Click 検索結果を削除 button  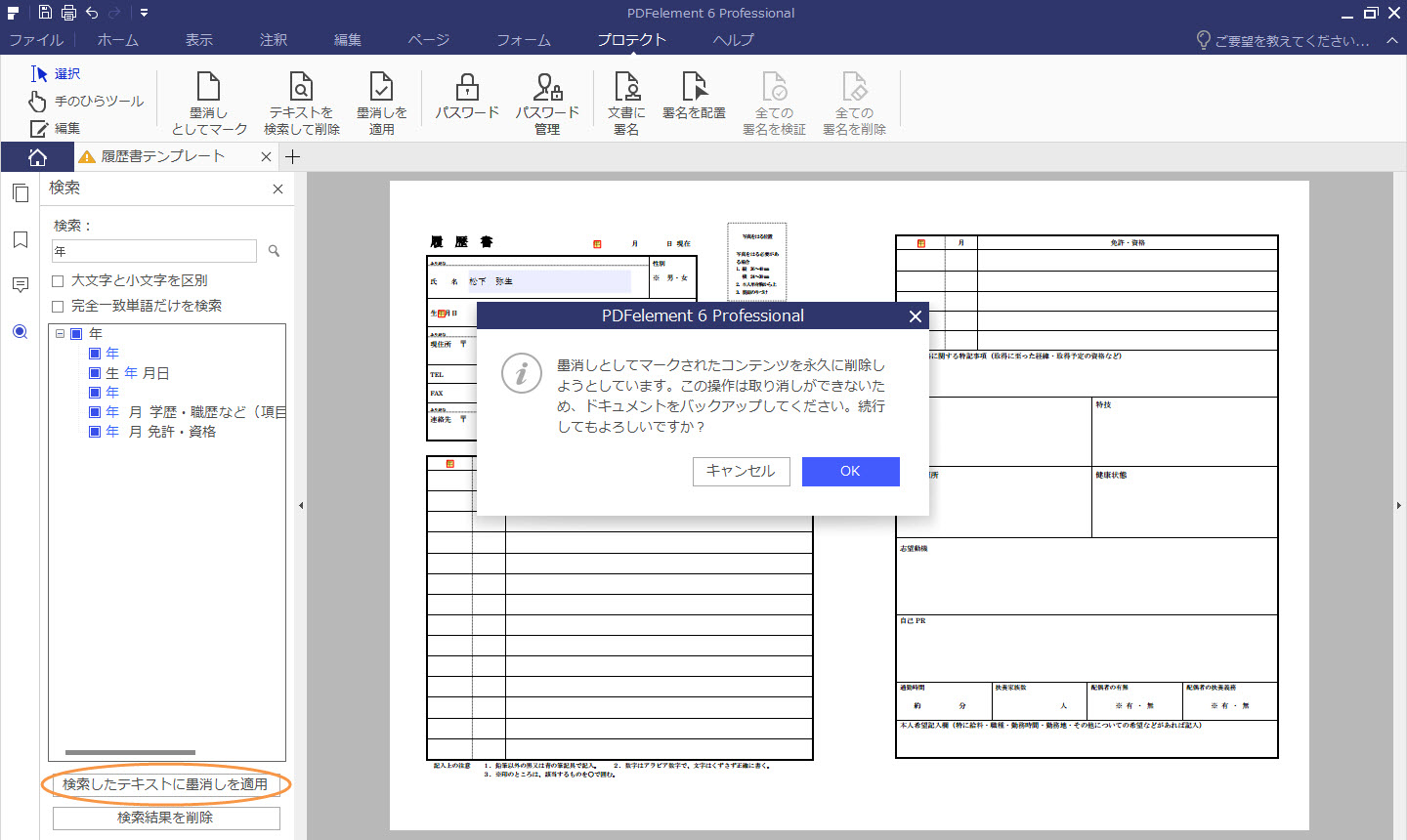(x=166, y=818)
